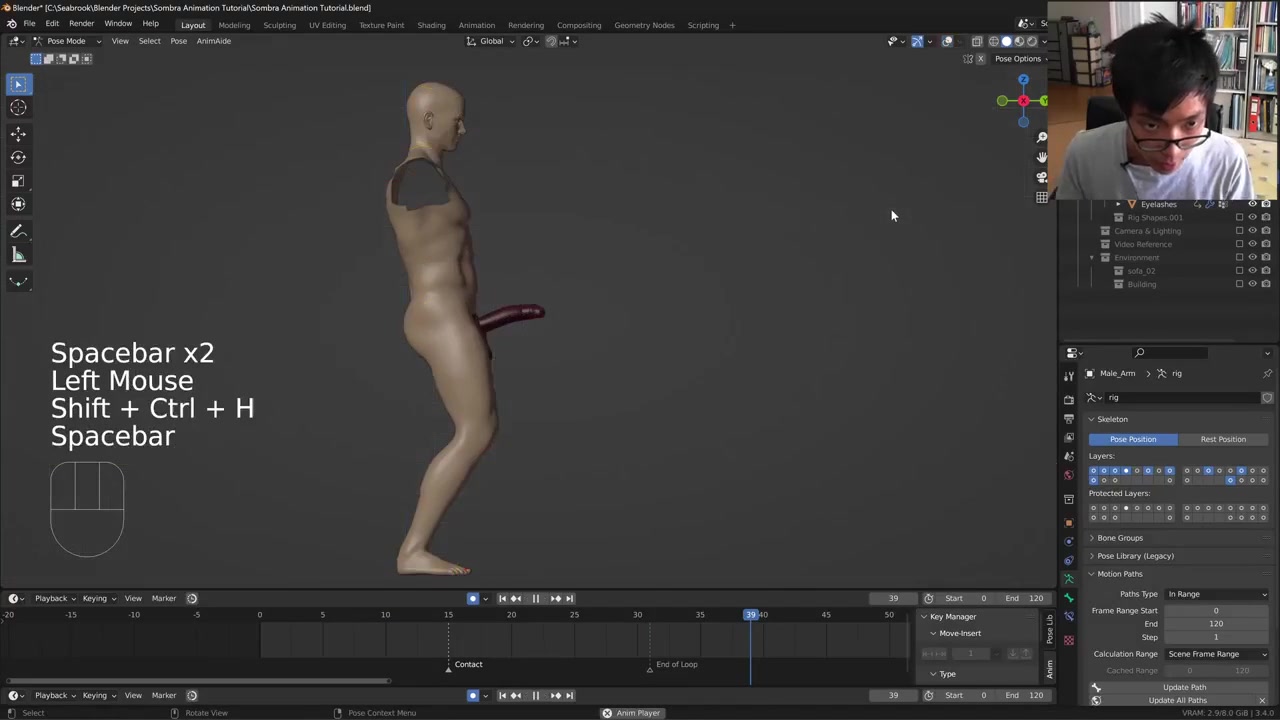This screenshot has width=1280, height=720.
Task: Click the Update Path button
Action: click(x=1184, y=687)
